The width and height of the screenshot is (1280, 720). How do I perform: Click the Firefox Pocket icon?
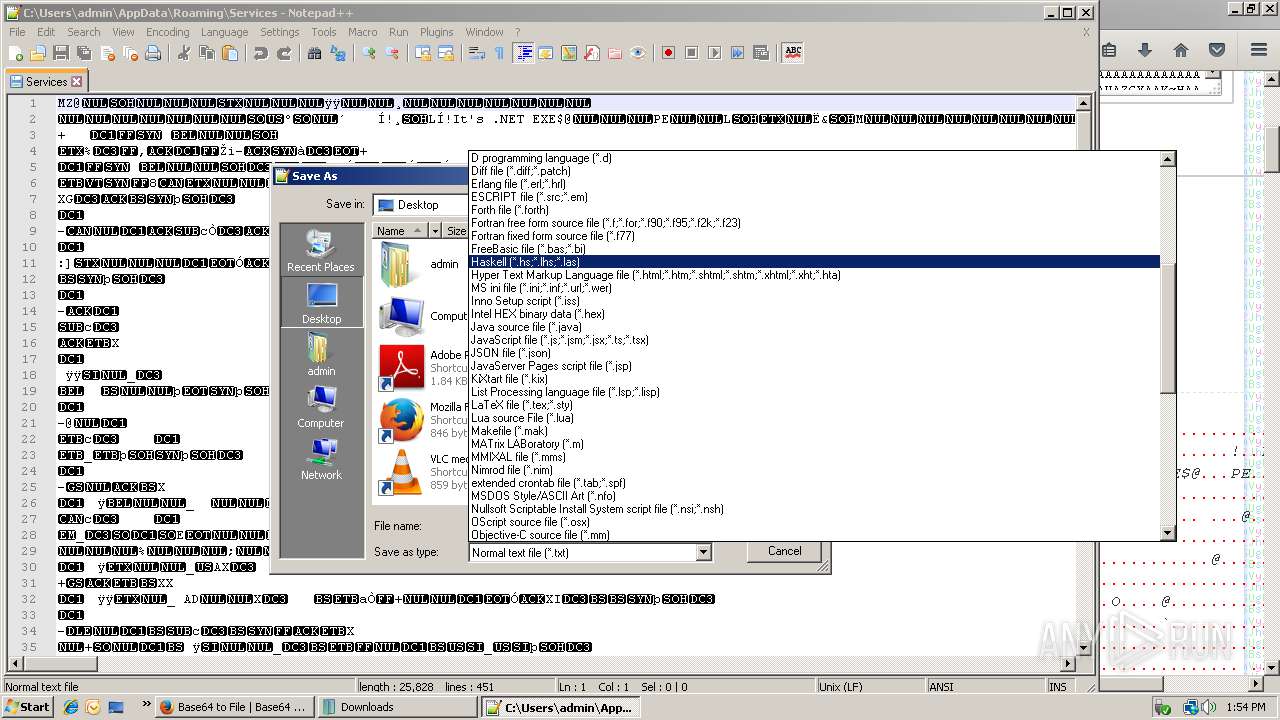pos(1217,50)
